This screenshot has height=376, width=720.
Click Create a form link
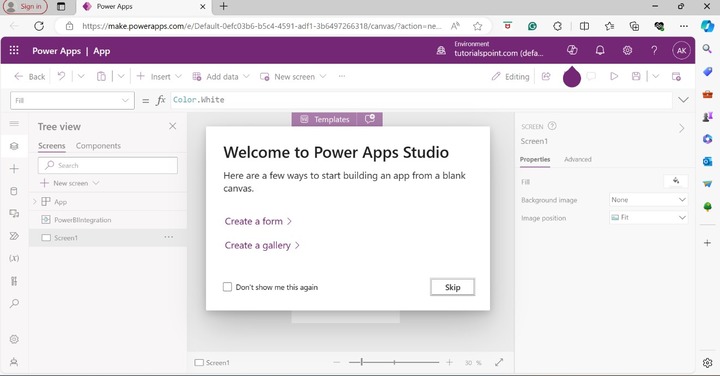258,221
